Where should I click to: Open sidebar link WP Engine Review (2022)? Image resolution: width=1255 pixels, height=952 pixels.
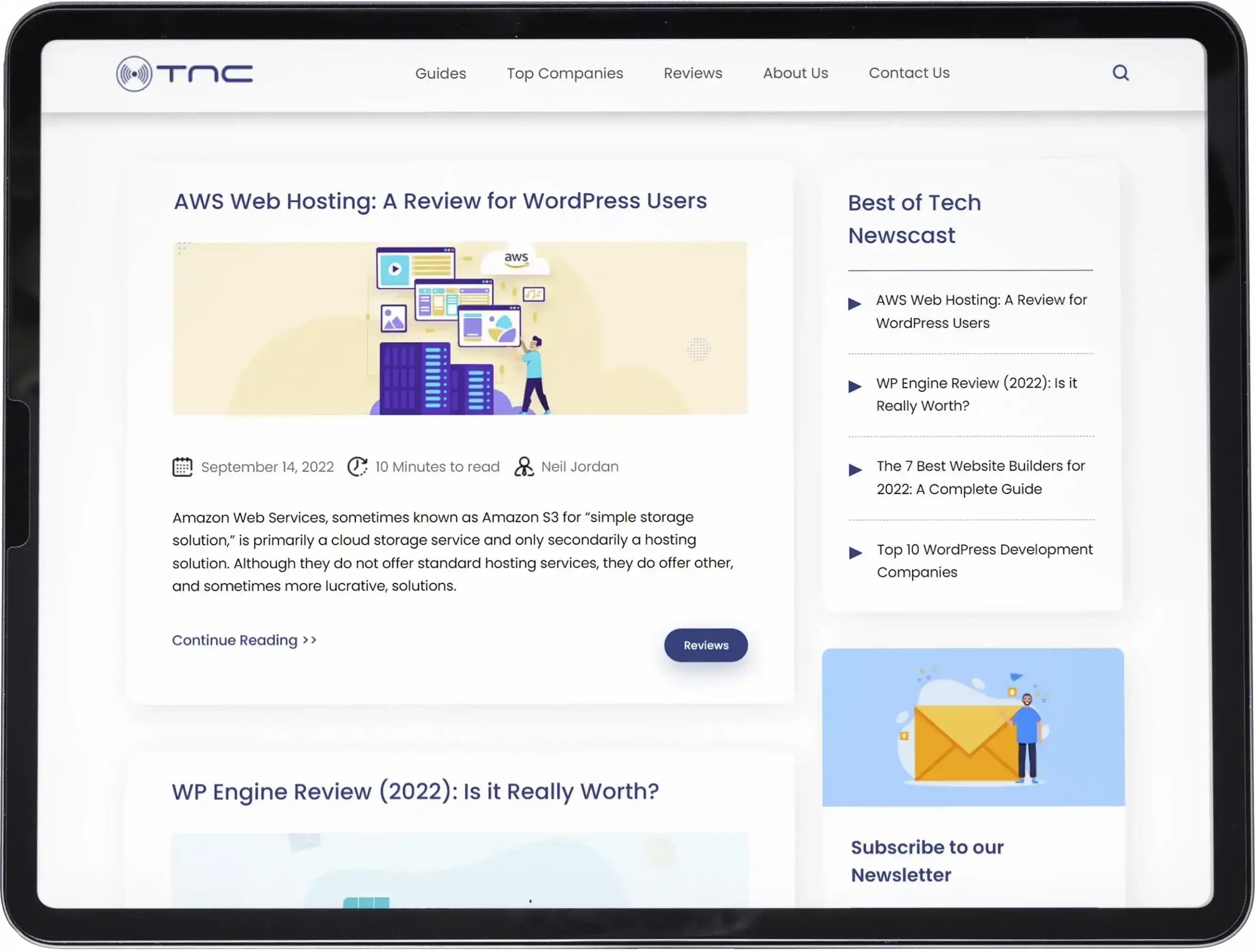(x=977, y=395)
